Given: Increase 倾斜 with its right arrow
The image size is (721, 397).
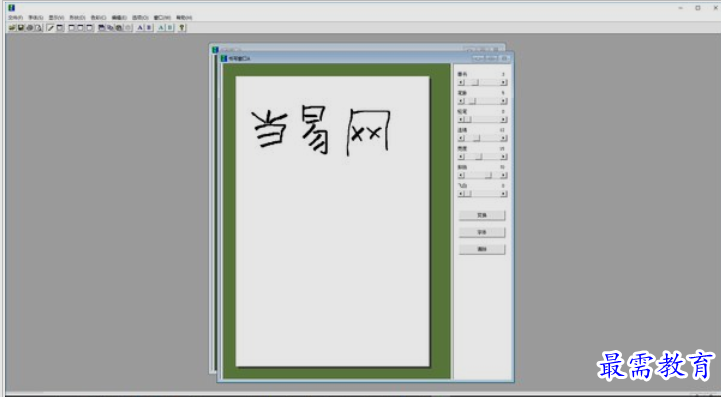Looking at the screenshot, I should click(504, 175).
